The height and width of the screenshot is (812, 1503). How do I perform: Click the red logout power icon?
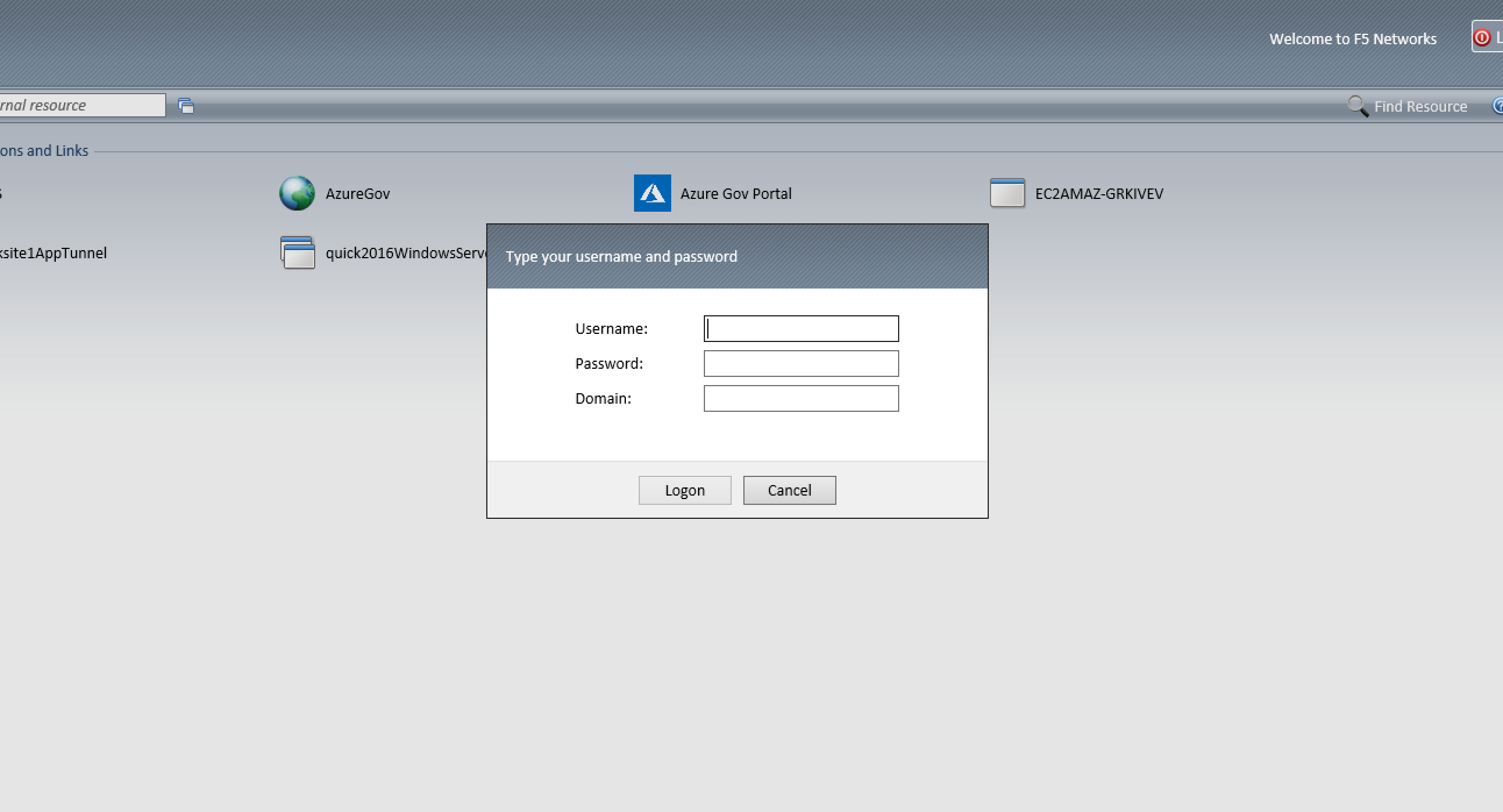click(x=1482, y=38)
